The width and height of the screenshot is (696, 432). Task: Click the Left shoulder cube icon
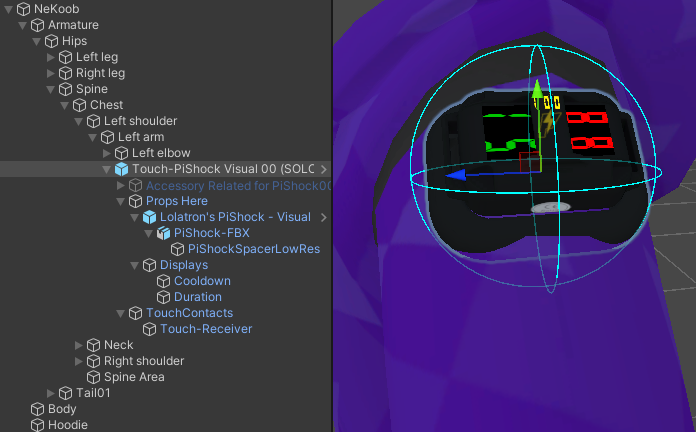(93, 121)
